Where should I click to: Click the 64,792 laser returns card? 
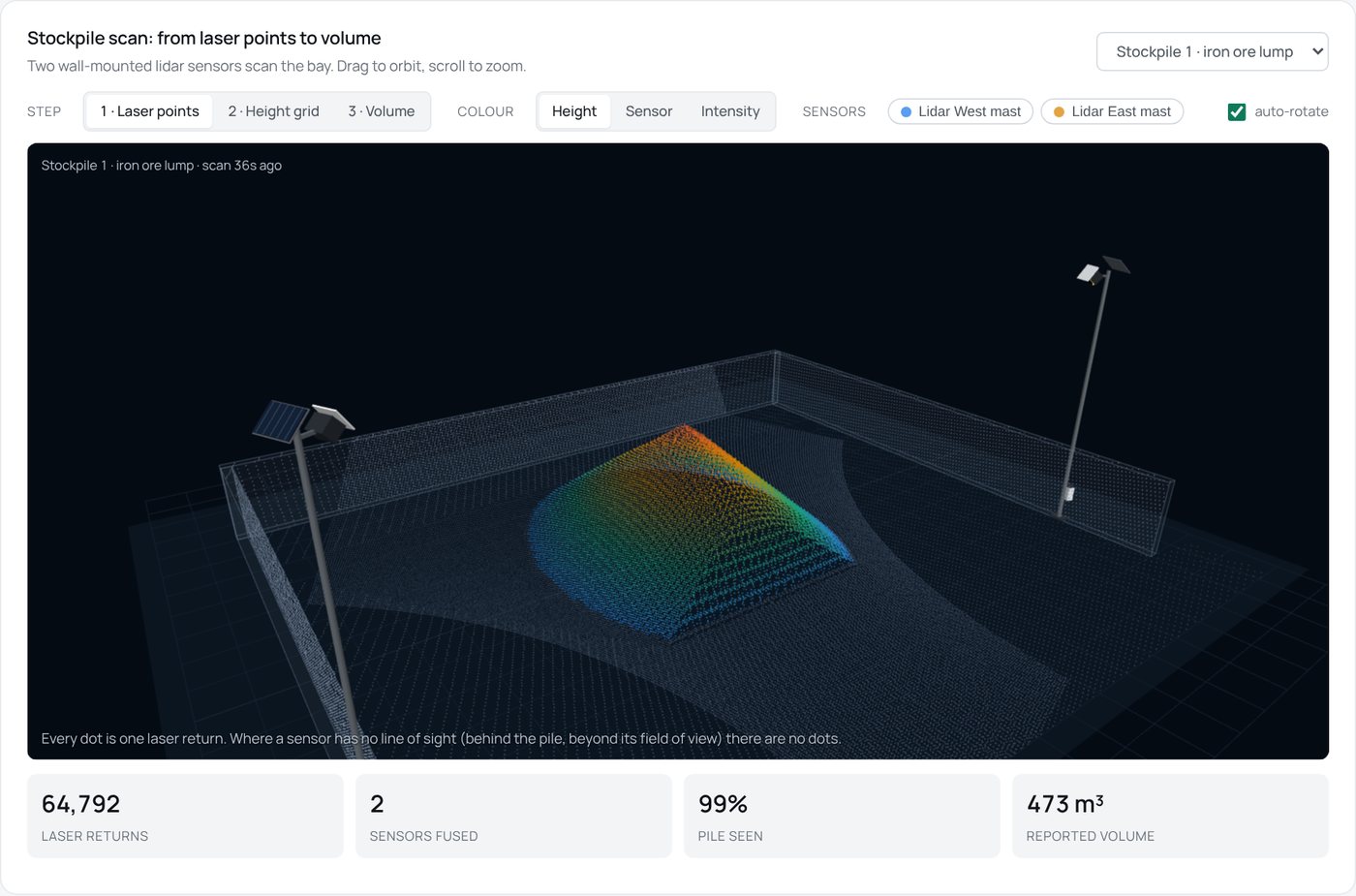185,816
